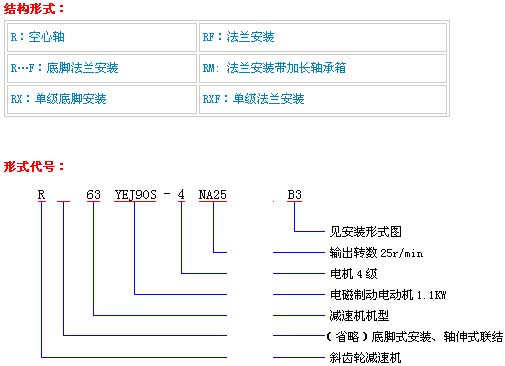Click the 减速机机型 label

click(x=359, y=315)
